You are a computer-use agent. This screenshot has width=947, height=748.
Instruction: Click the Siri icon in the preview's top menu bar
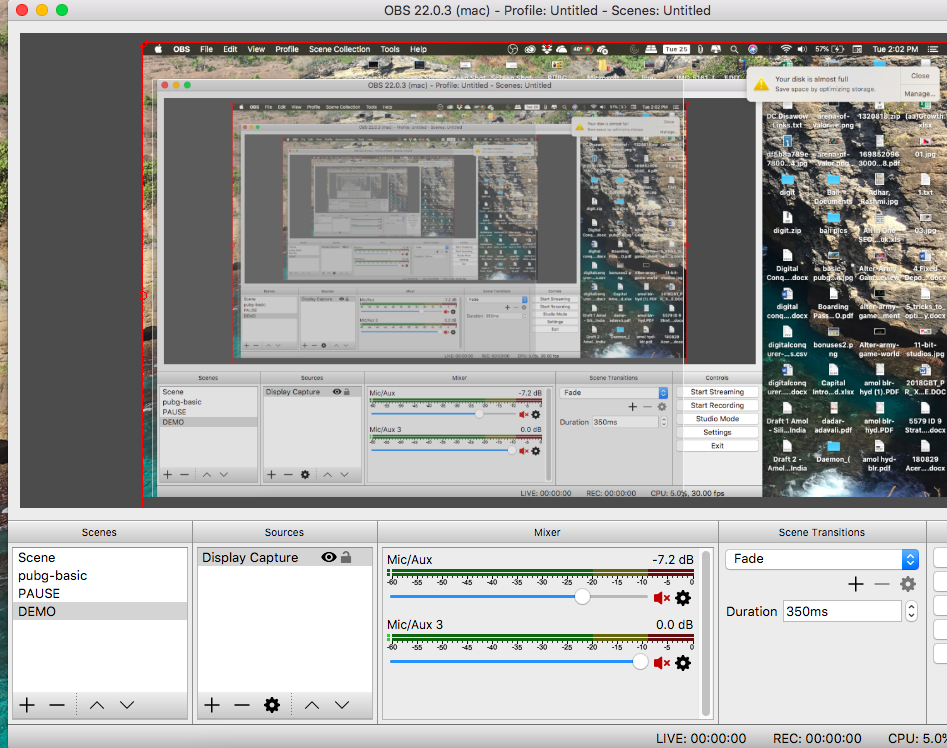click(x=753, y=50)
